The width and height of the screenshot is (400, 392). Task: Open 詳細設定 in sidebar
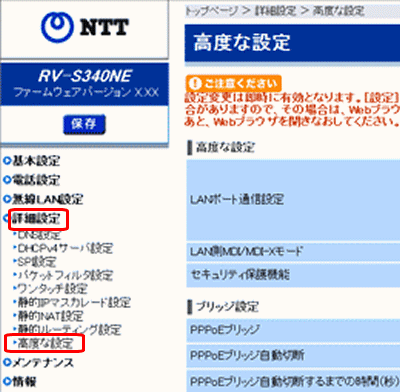pos(36,219)
